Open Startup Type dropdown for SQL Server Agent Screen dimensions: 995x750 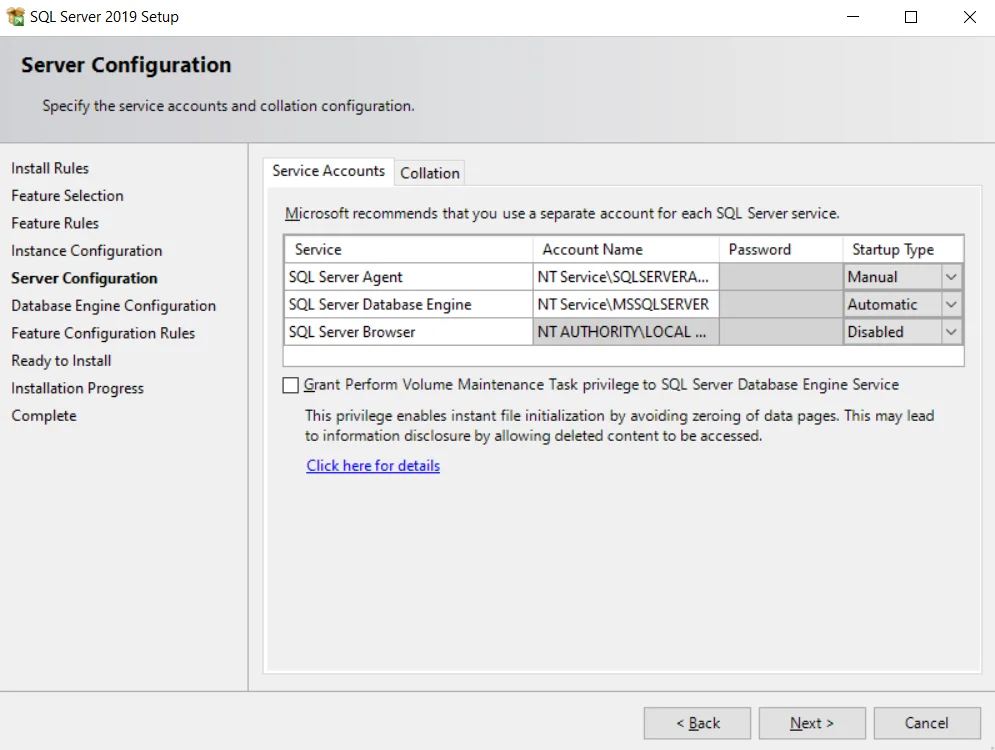point(951,277)
